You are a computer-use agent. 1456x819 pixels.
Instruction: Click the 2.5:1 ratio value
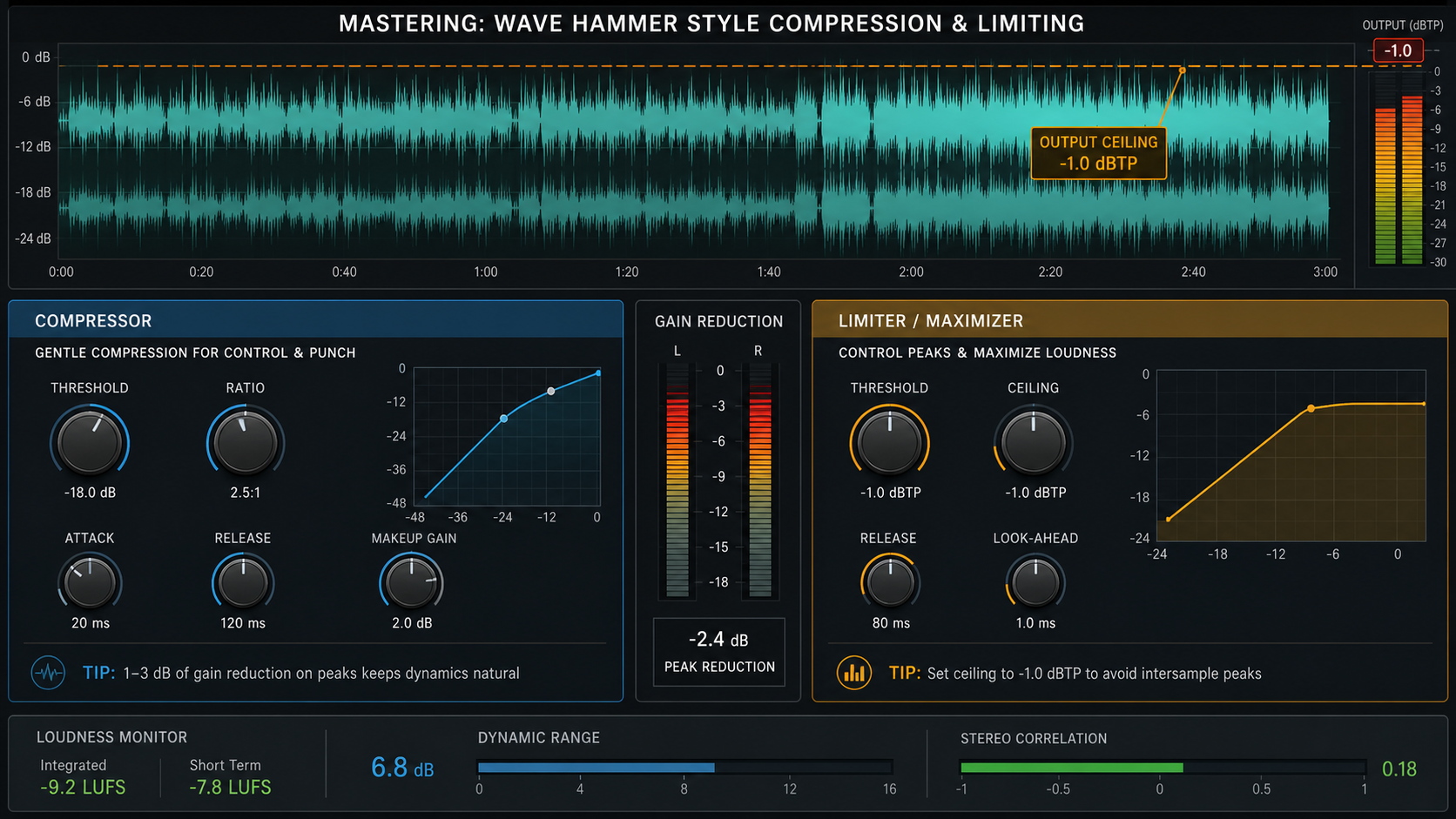click(x=246, y=493)
